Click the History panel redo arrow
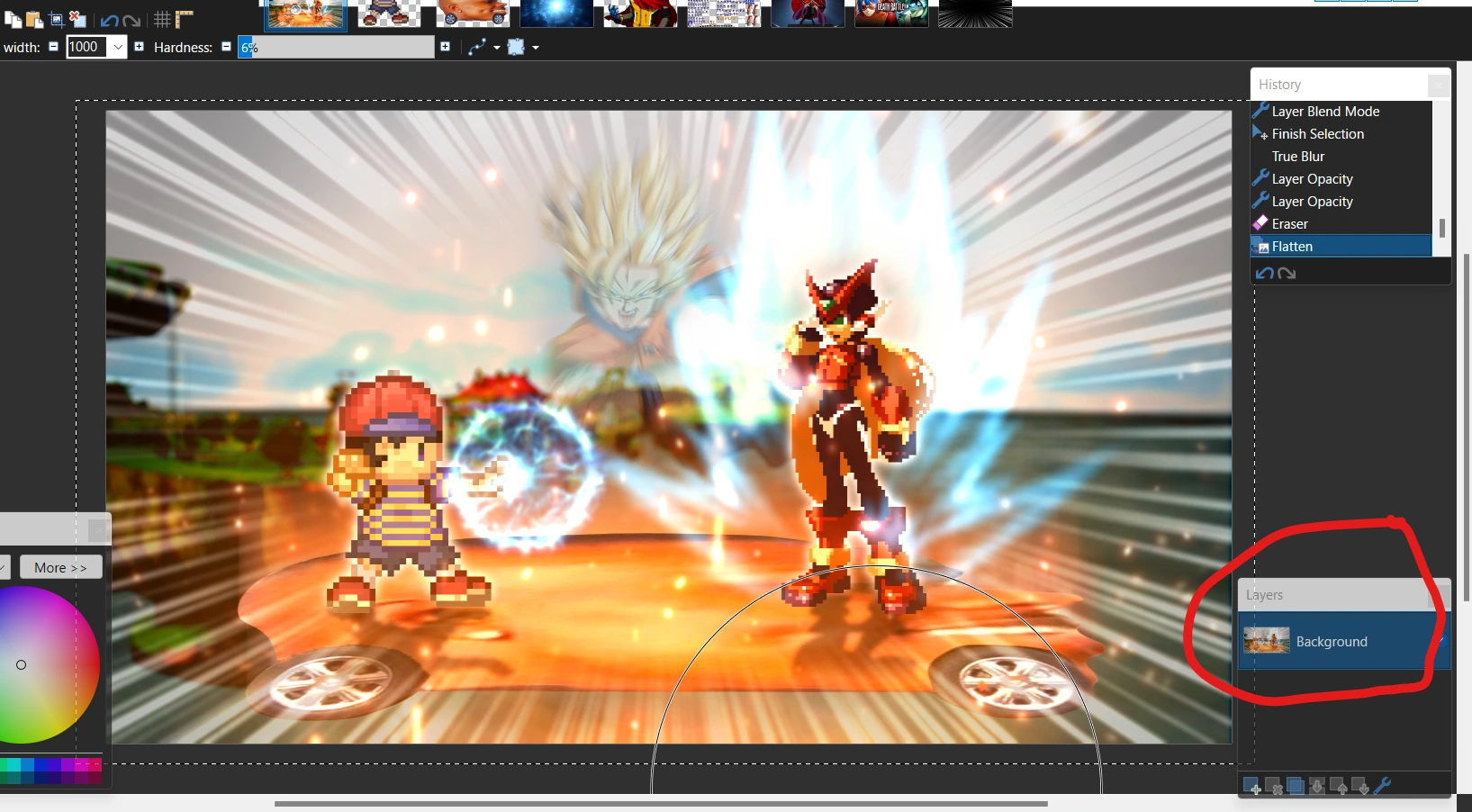The image size is (1472, 812). pyautogui.click(x=1287, y=274)
